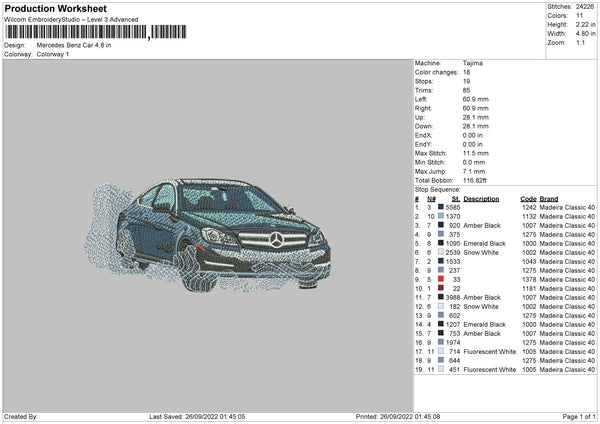The height and width of the screenshot is (424, 600).
Task: Click the 'Colorway 1' value
Action: (53, 54)
